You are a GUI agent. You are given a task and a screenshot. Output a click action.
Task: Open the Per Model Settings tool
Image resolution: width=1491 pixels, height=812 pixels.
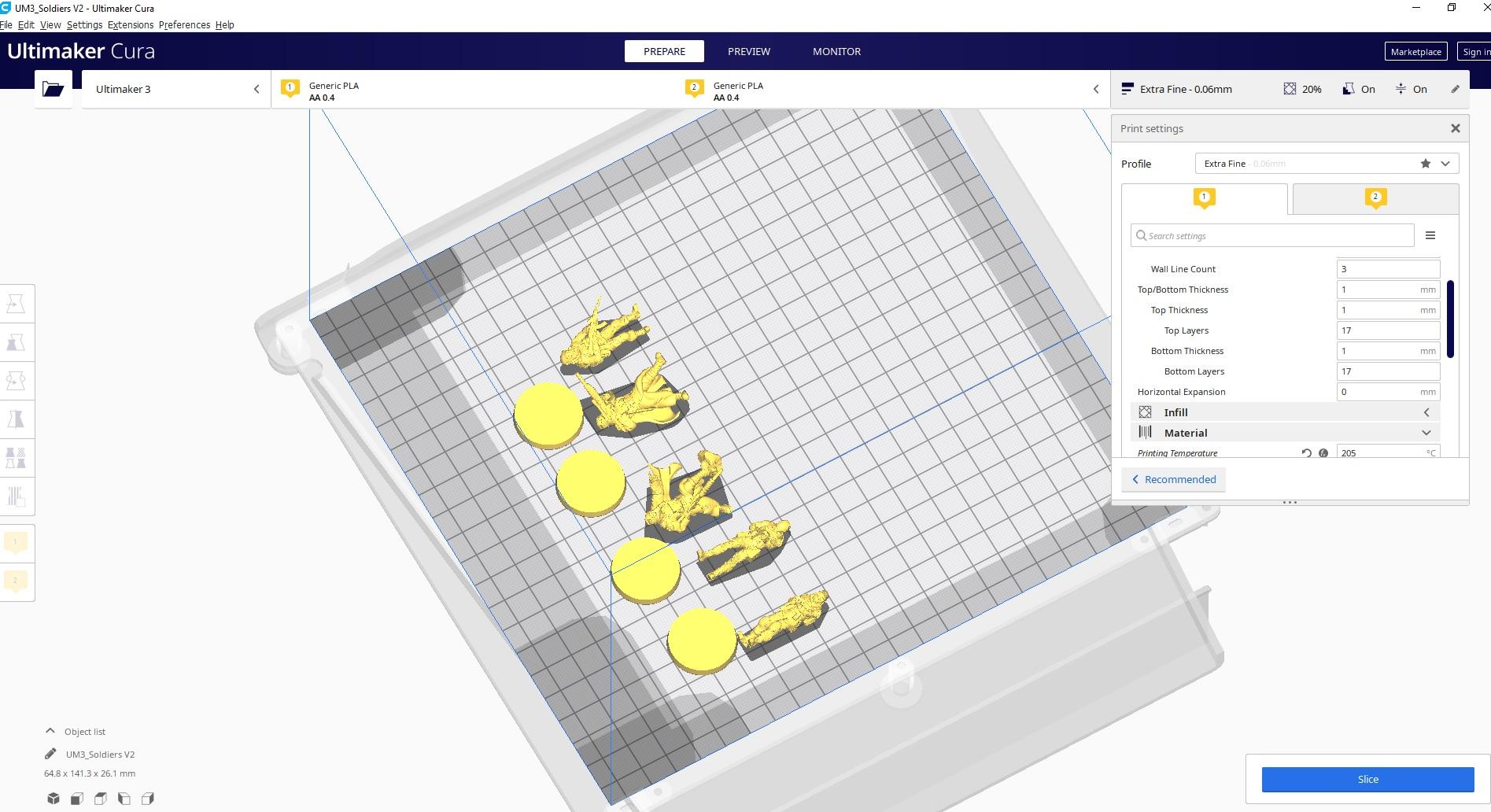16,458
